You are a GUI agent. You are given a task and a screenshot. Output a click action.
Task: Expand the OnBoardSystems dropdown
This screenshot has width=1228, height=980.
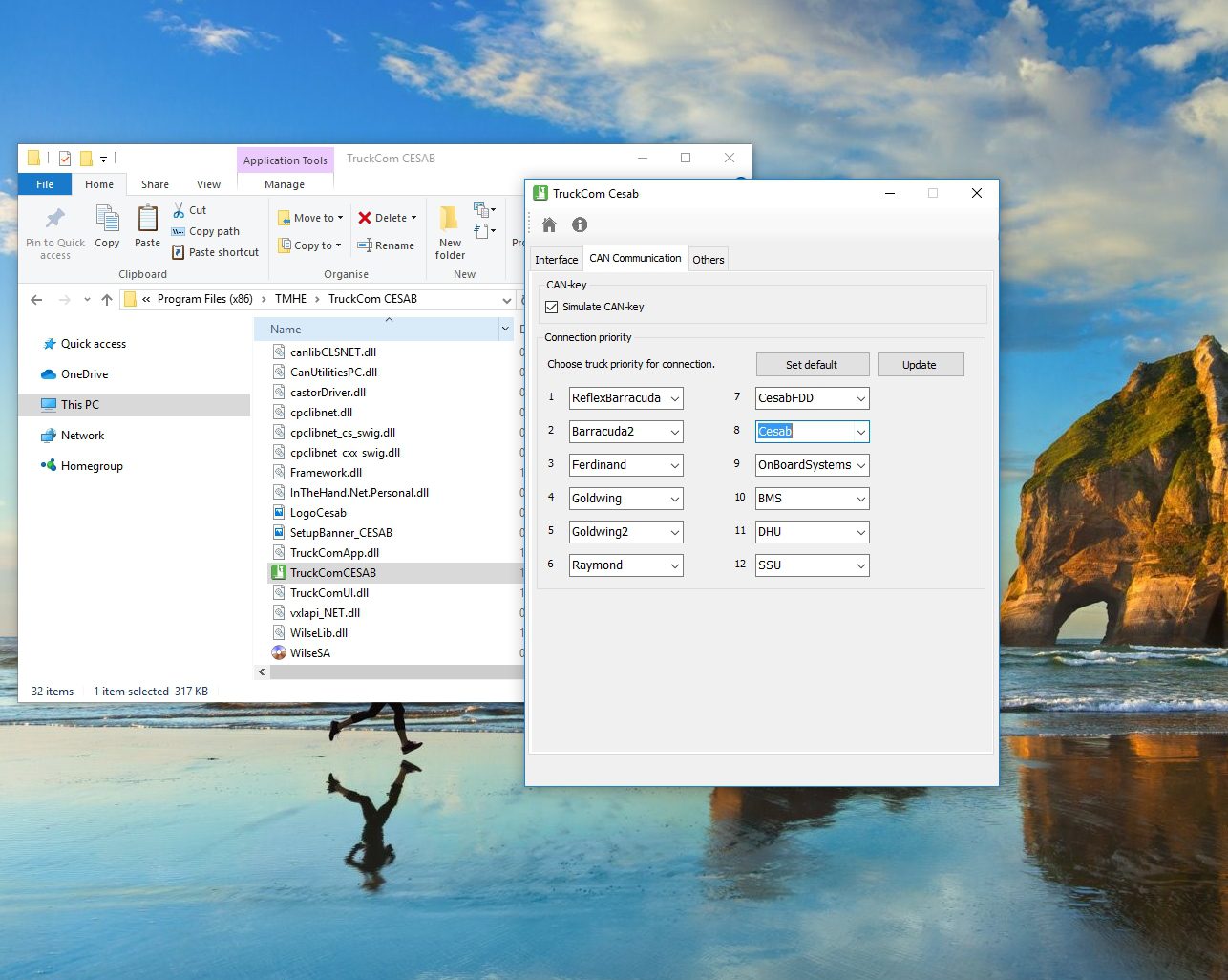pos(860,466)
